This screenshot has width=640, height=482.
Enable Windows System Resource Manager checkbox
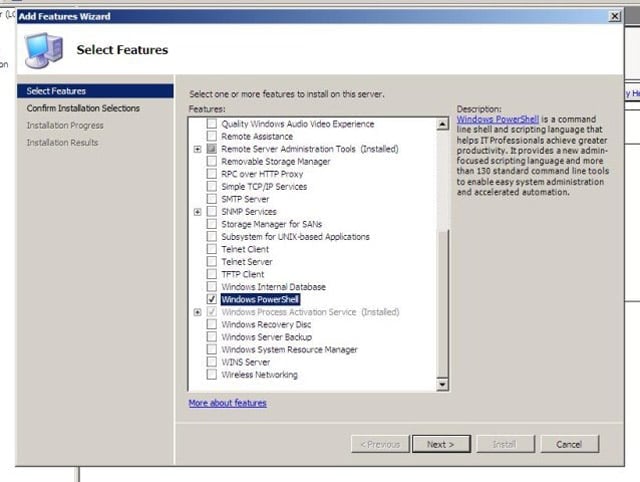211,349
